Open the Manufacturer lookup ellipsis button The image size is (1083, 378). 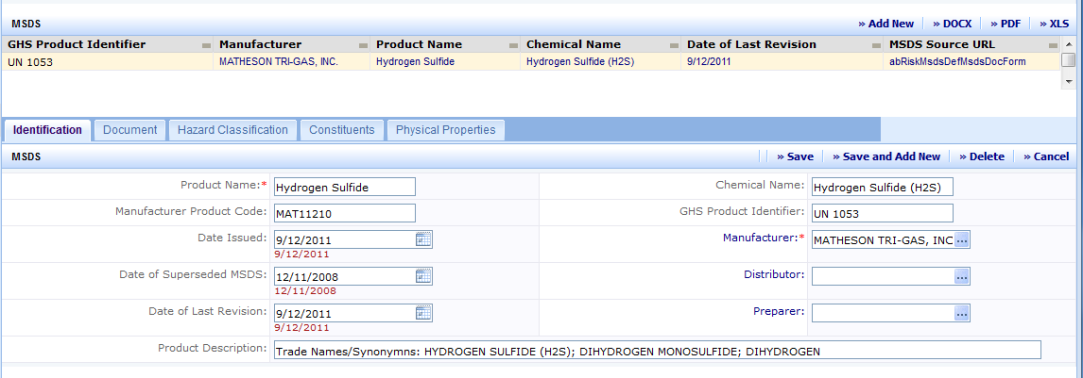[962, 240]
